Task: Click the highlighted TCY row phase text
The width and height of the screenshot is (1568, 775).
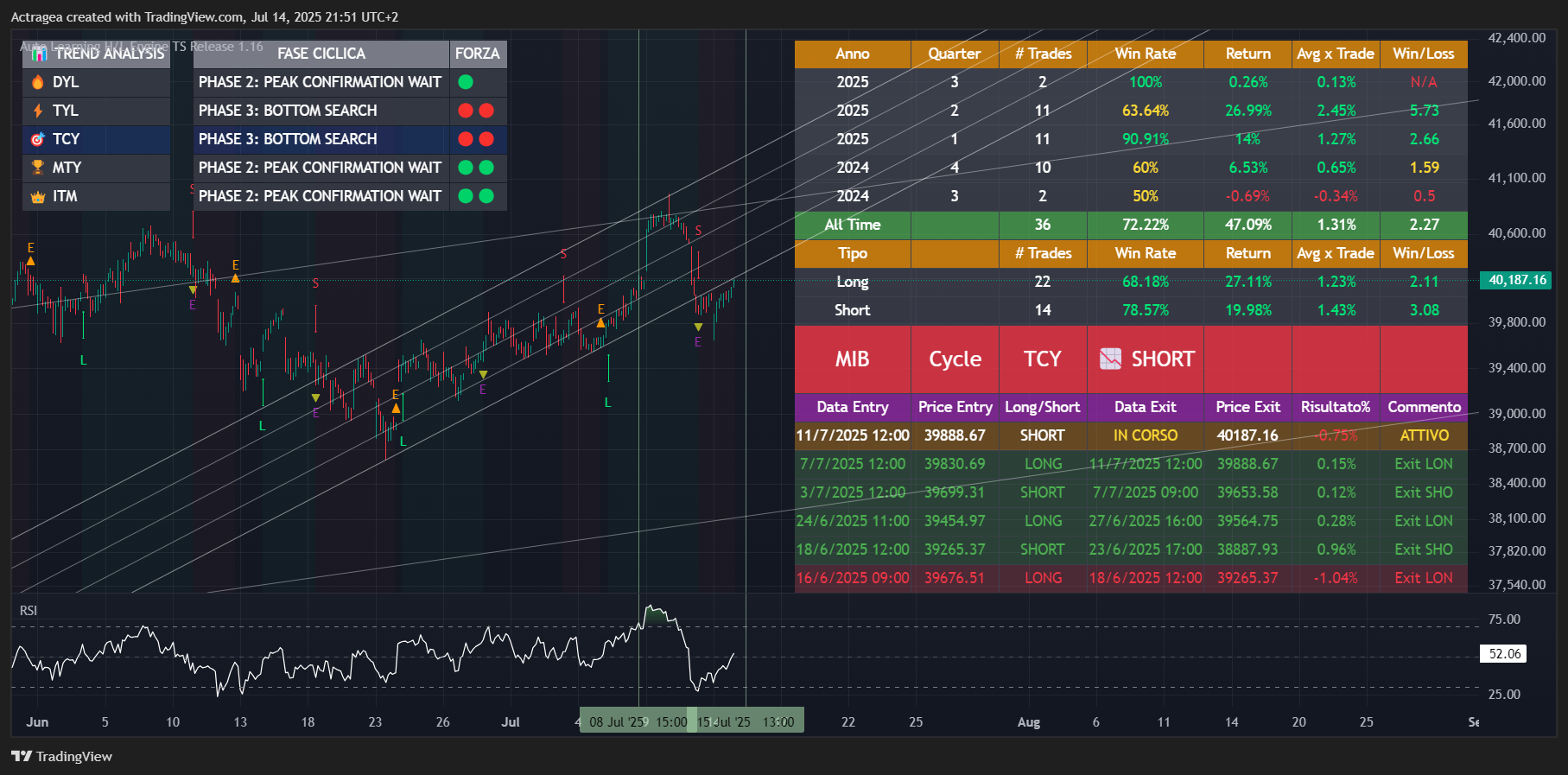Action: pos(288,139)
